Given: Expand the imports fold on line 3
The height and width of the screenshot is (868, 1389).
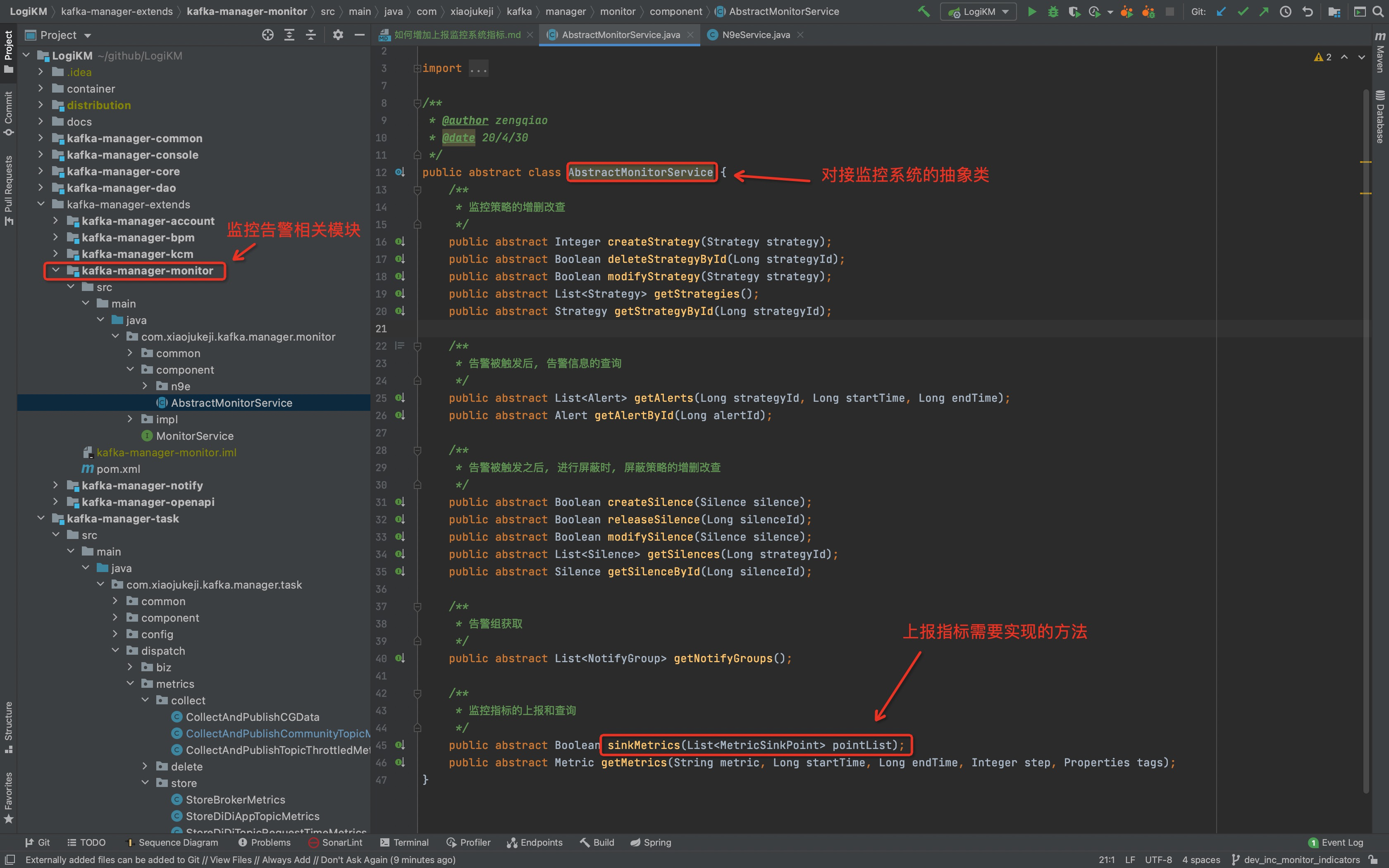Looking at the screenshot, I should click(417, 68).
